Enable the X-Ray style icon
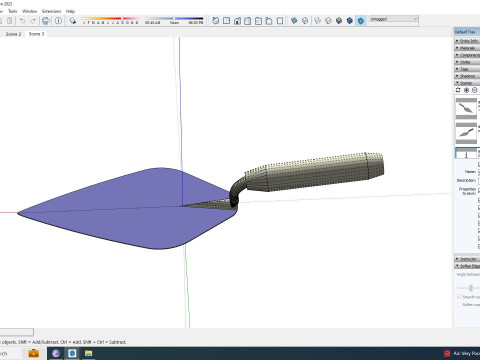The image size is (480, 360). [x=294, y=21]
